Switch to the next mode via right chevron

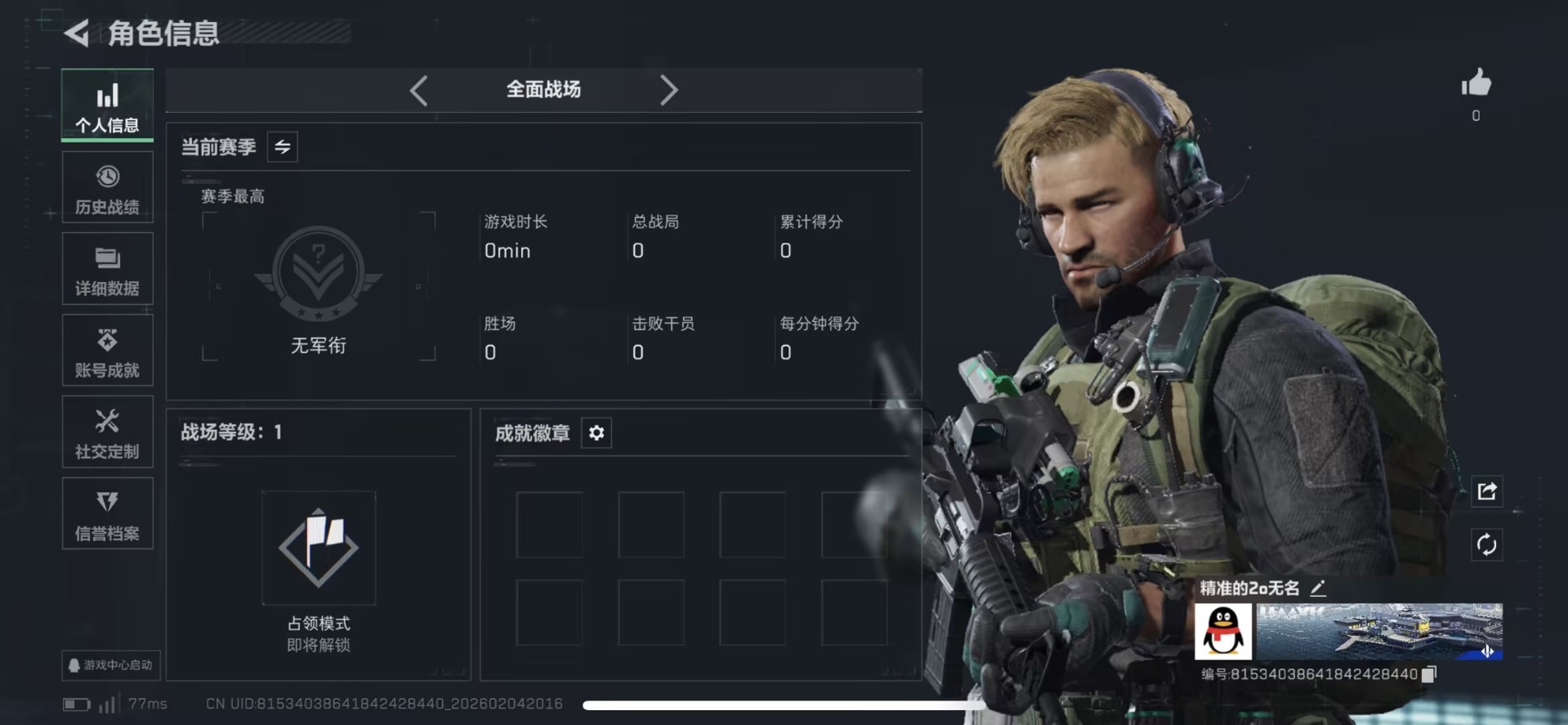click(x=668, y=90)
